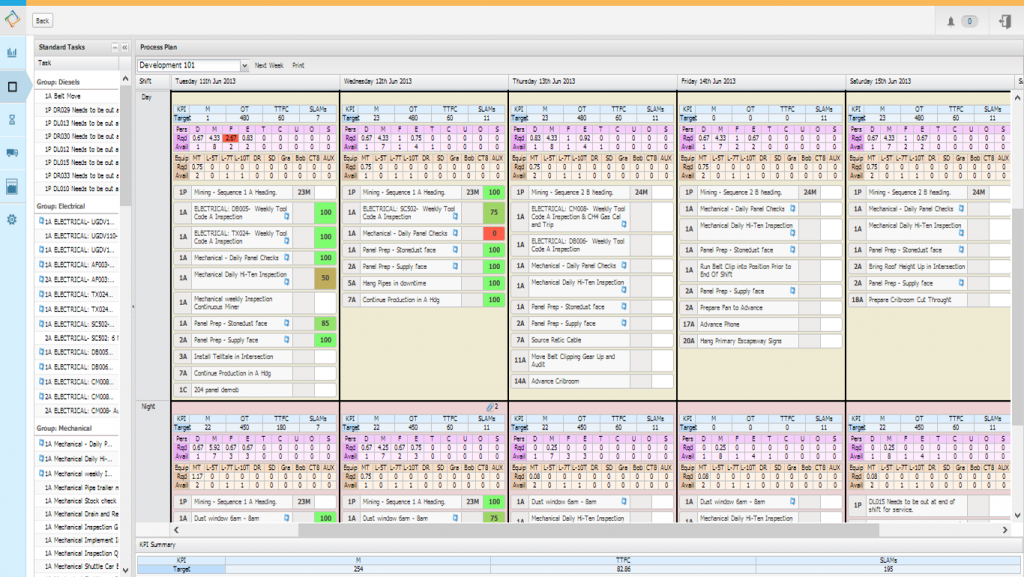Image resolution: width=1024 pixels, height=577 pixels.
Task: Click the Next Week link
Action: coord(268,65)
